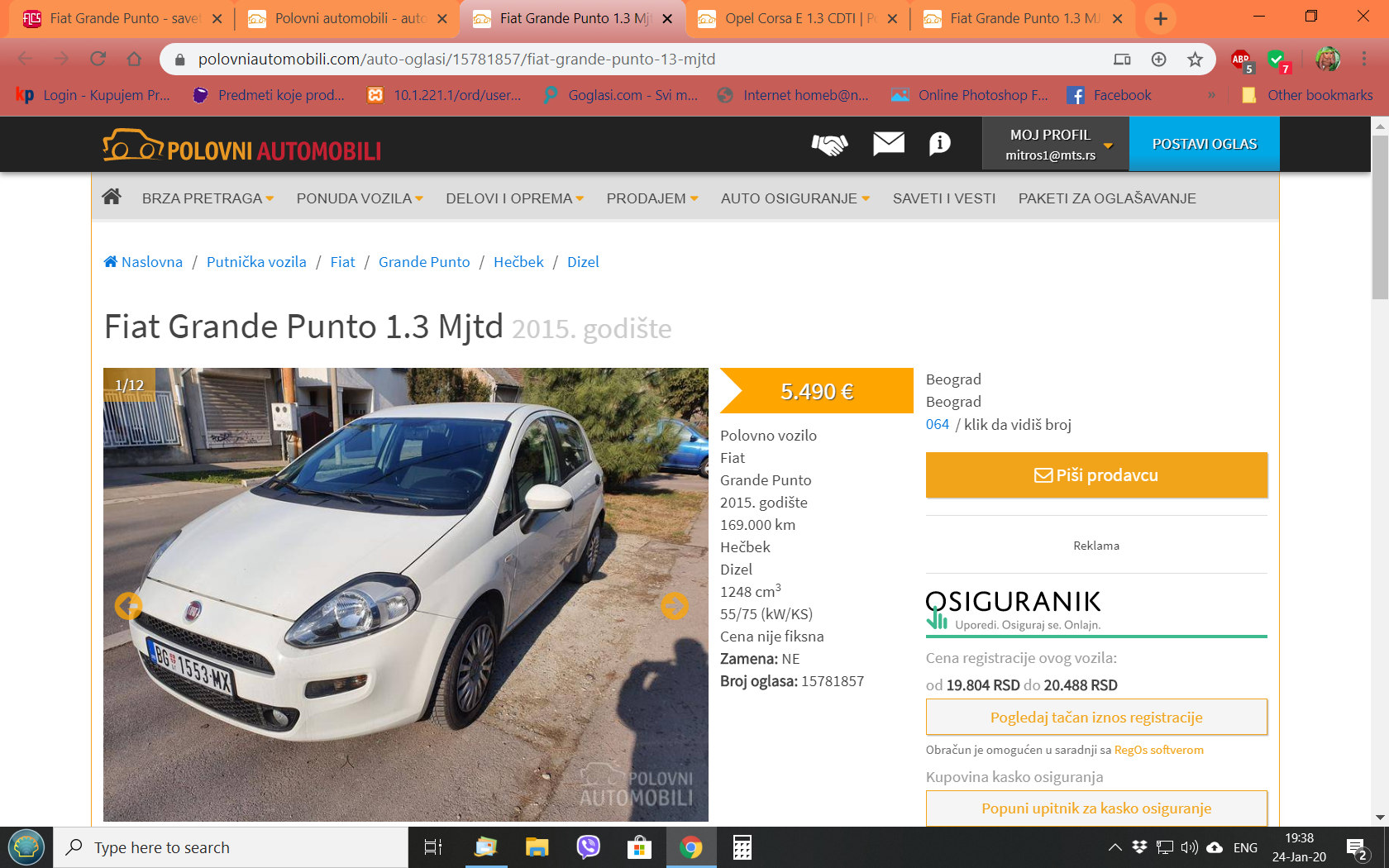Screen dimensions: 1389x868
Task: Open the RegOs softverom link
Action: pos(1159,750)
